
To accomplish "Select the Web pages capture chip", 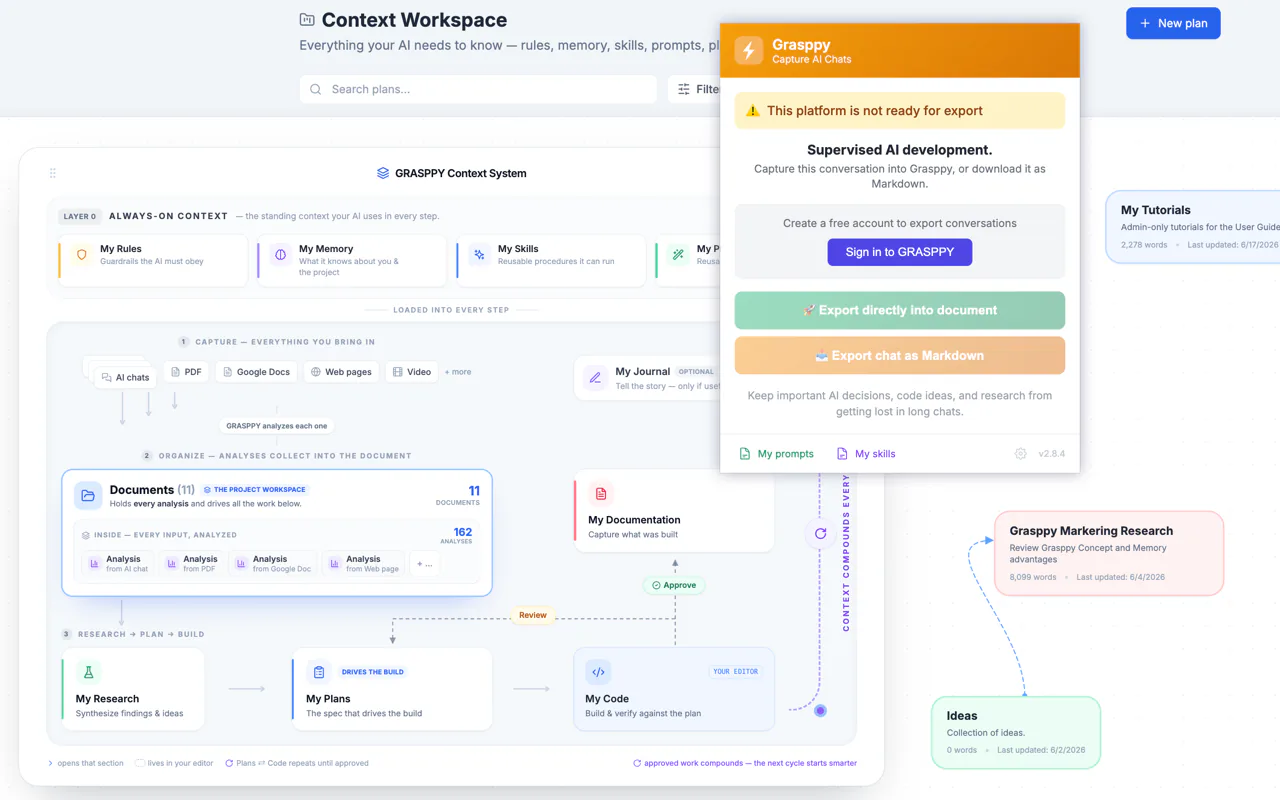I will [341, 372].
